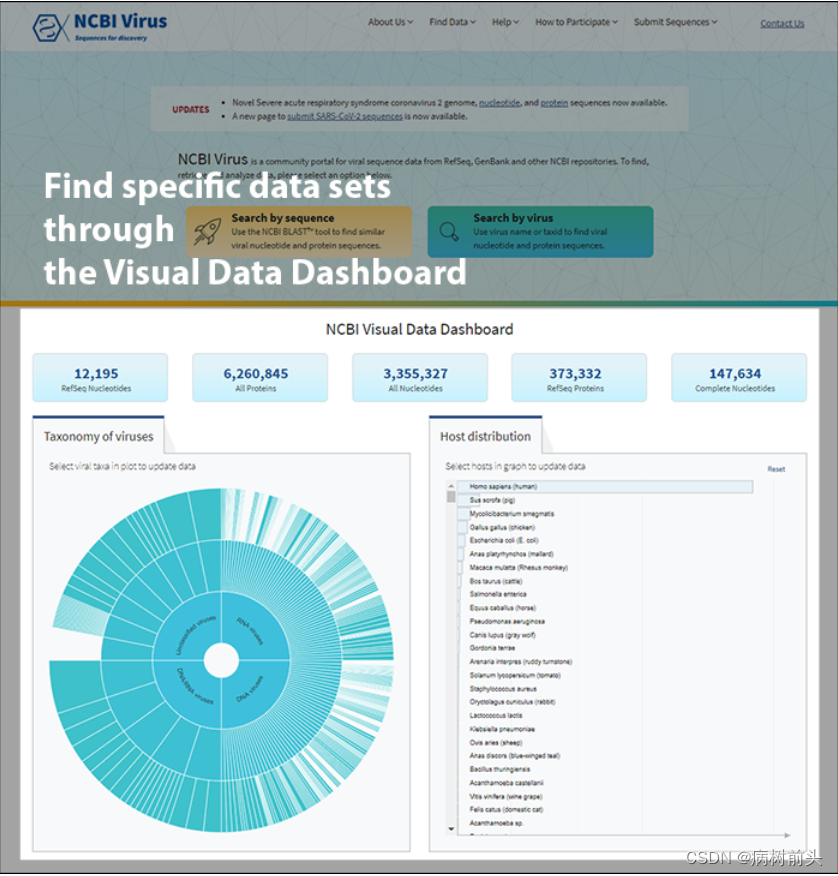Click the Search by sequence button
Image resolution: width=838 pixels, height=876 pixels.
299,231
